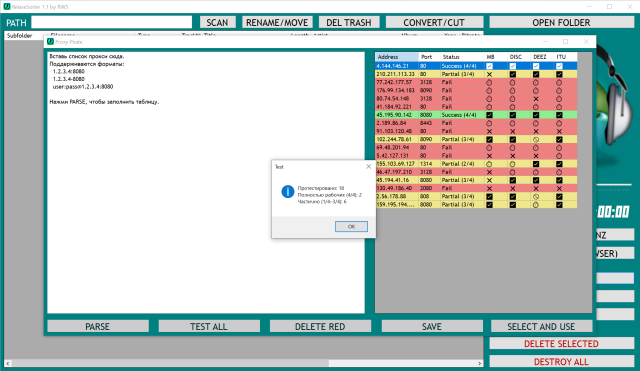
Task: Click the DISC checkmark for 210.211.113.33
Action: pyautogui.click(x=513, y=74)
